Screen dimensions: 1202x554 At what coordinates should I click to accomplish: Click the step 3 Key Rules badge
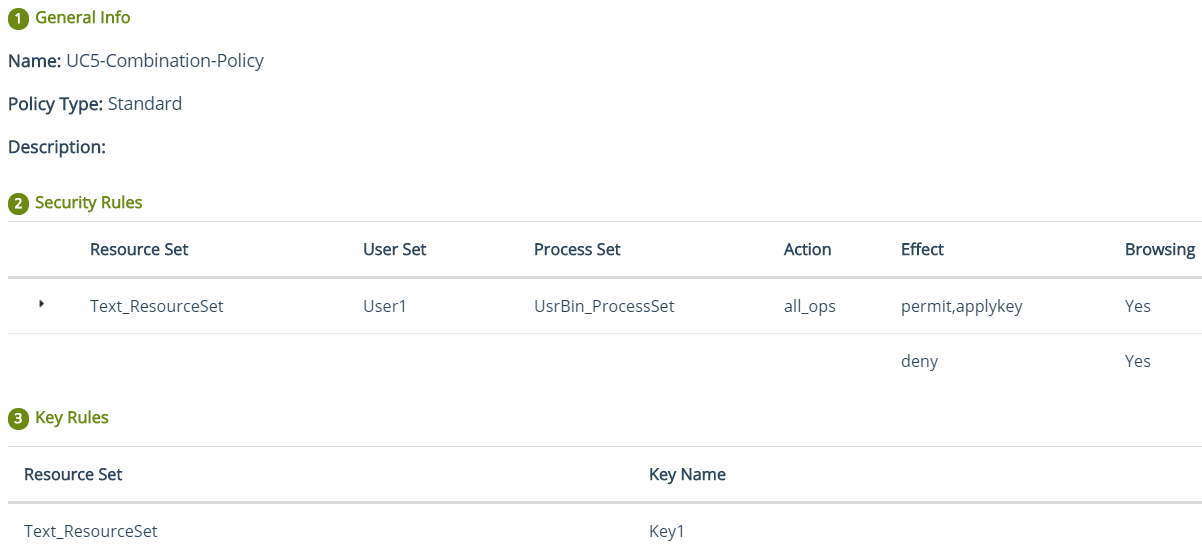[x=18, y=419]
